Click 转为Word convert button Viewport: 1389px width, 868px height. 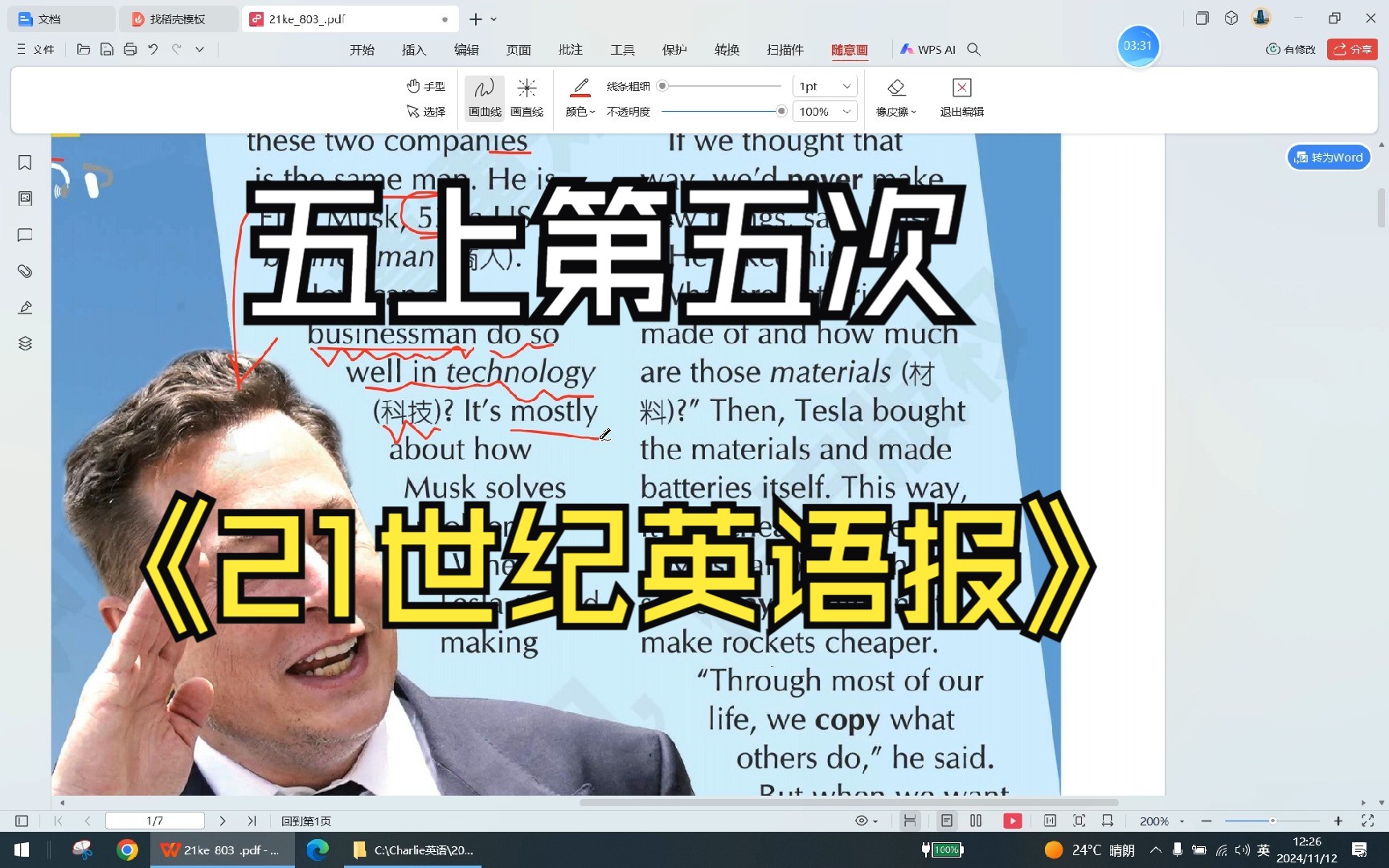tap(1329, 158)
